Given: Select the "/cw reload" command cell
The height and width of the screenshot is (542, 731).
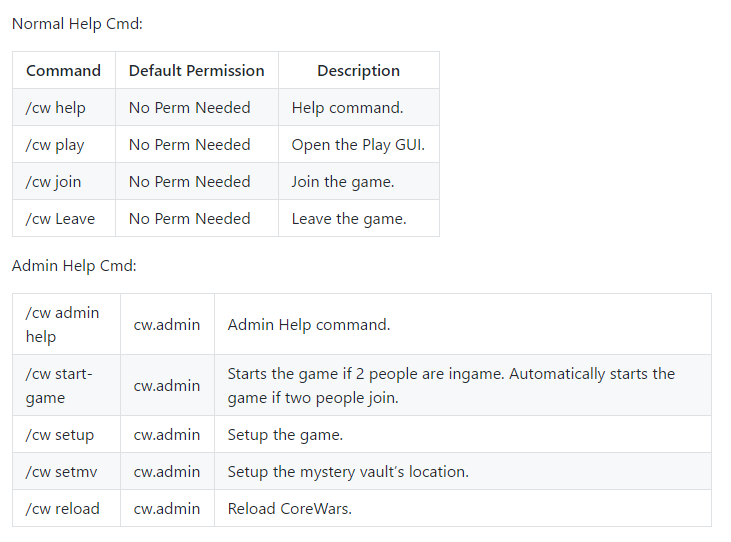Looking at the screenshot, I should pos(63,509).
